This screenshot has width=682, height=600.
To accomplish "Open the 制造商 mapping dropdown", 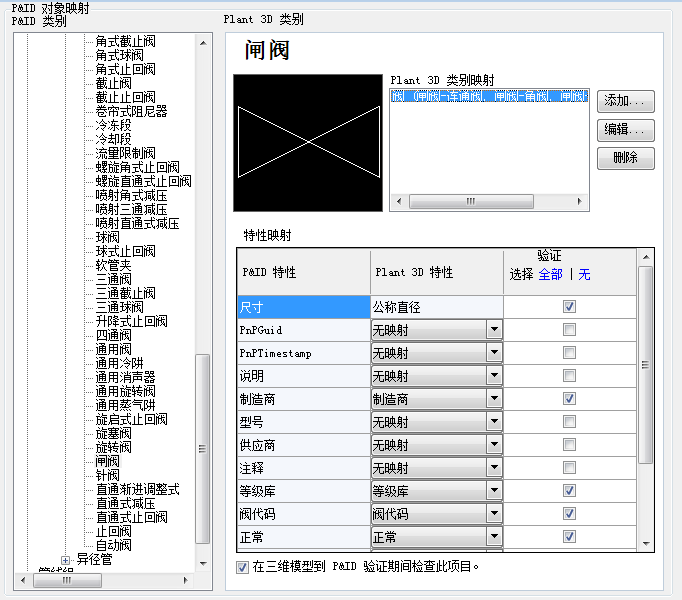I will pos(494,399).
